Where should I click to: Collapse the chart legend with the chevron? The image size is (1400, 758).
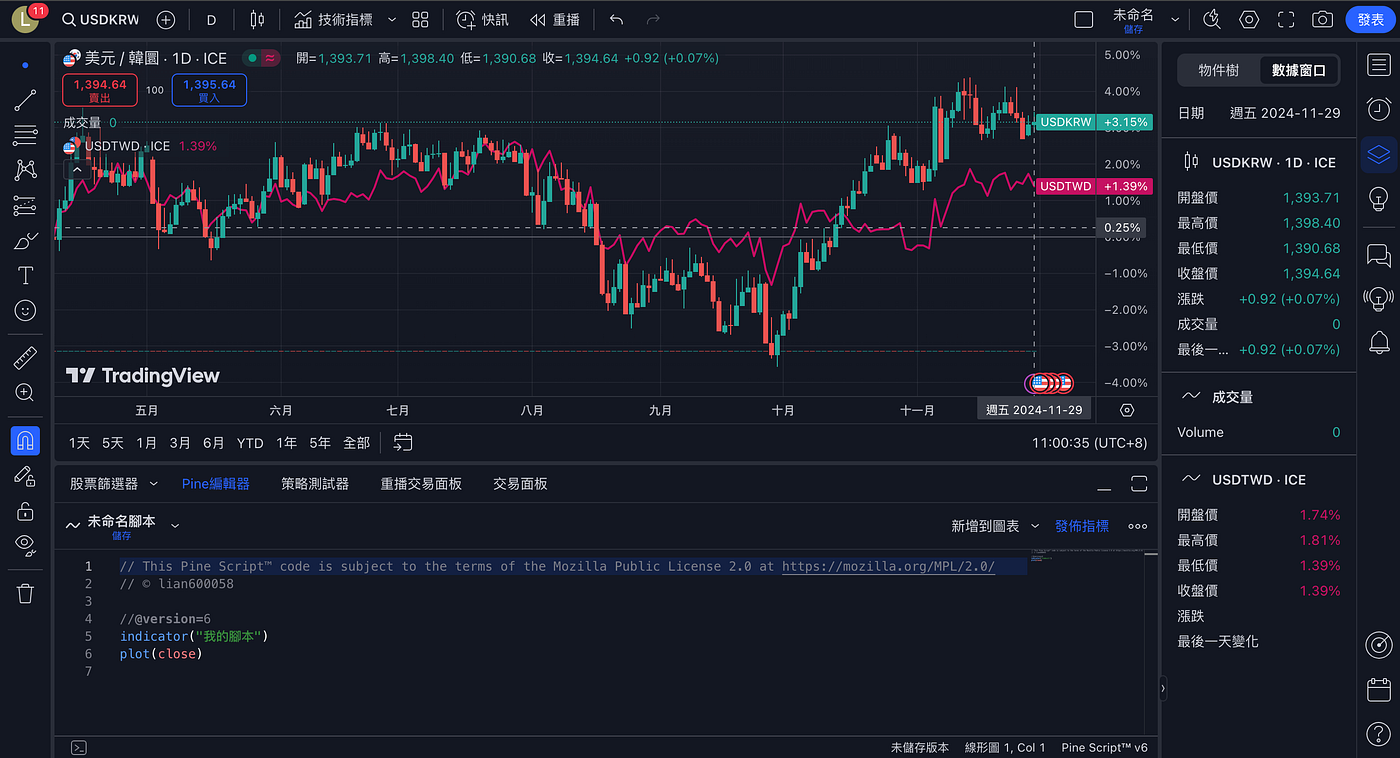(76, 169)
